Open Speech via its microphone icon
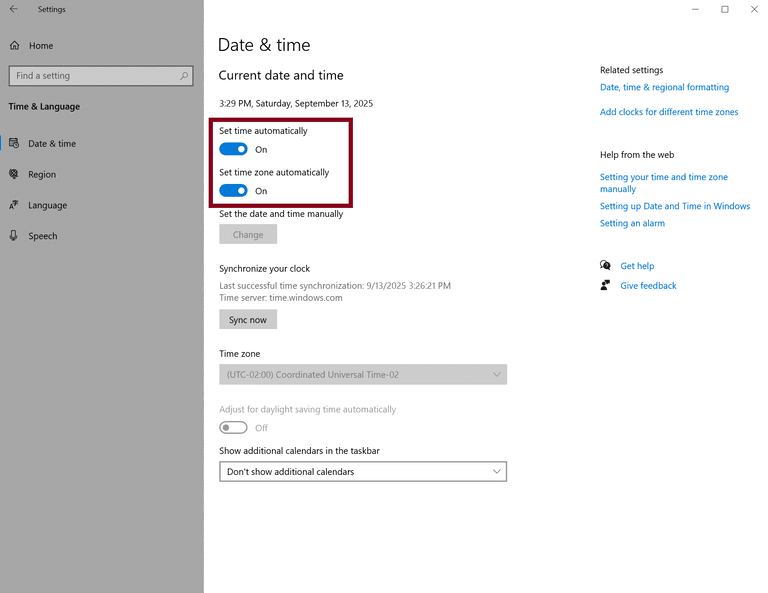This screenshot has width=768, height=593. 14,236
